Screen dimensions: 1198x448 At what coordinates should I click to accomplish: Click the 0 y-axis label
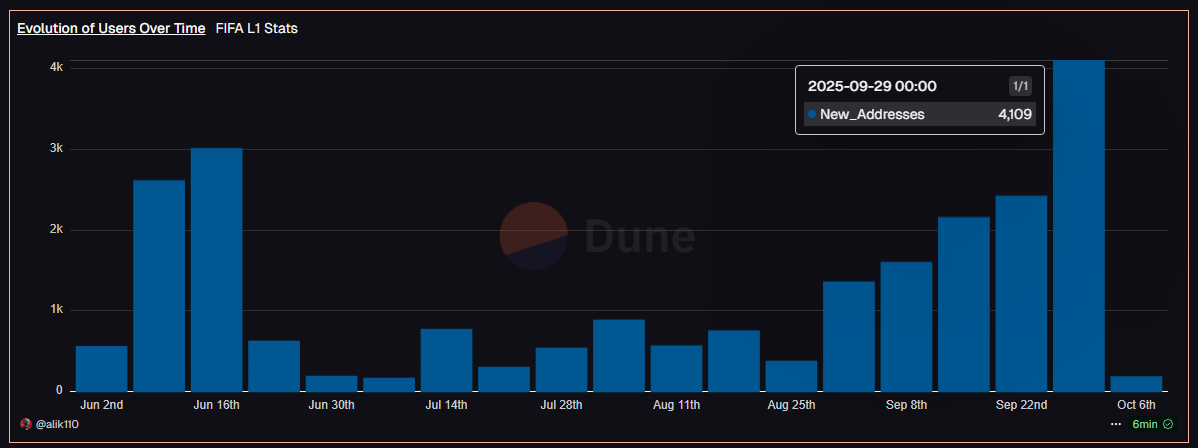60,391
